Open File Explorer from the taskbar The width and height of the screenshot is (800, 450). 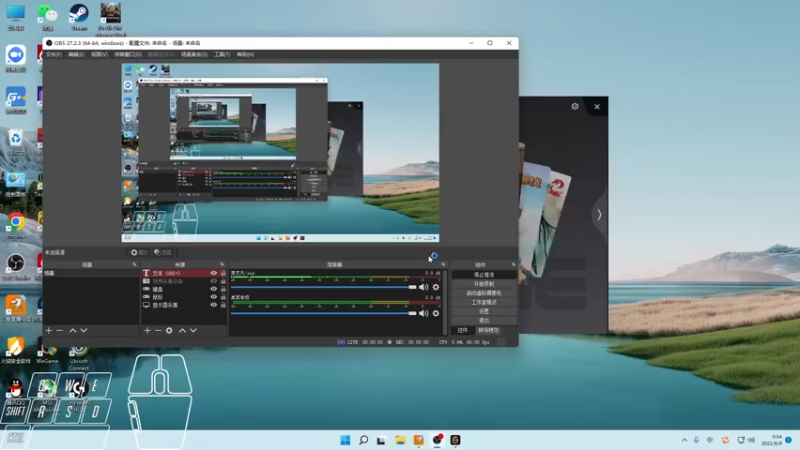(x=400, y=440)
